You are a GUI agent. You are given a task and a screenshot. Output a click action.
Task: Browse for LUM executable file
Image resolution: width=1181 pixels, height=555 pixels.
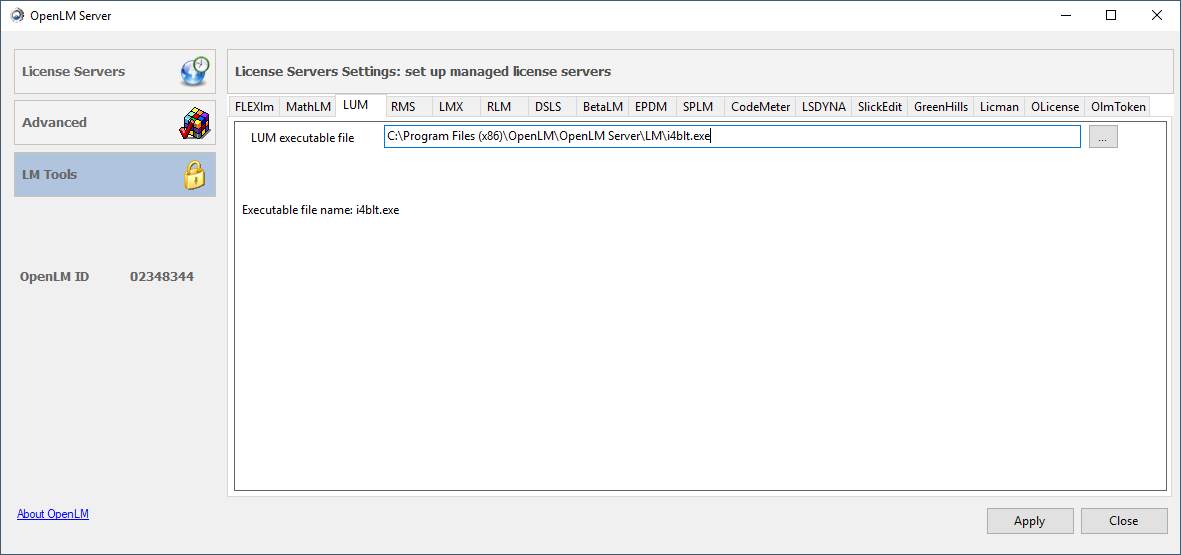click(x=1102, y=138)
